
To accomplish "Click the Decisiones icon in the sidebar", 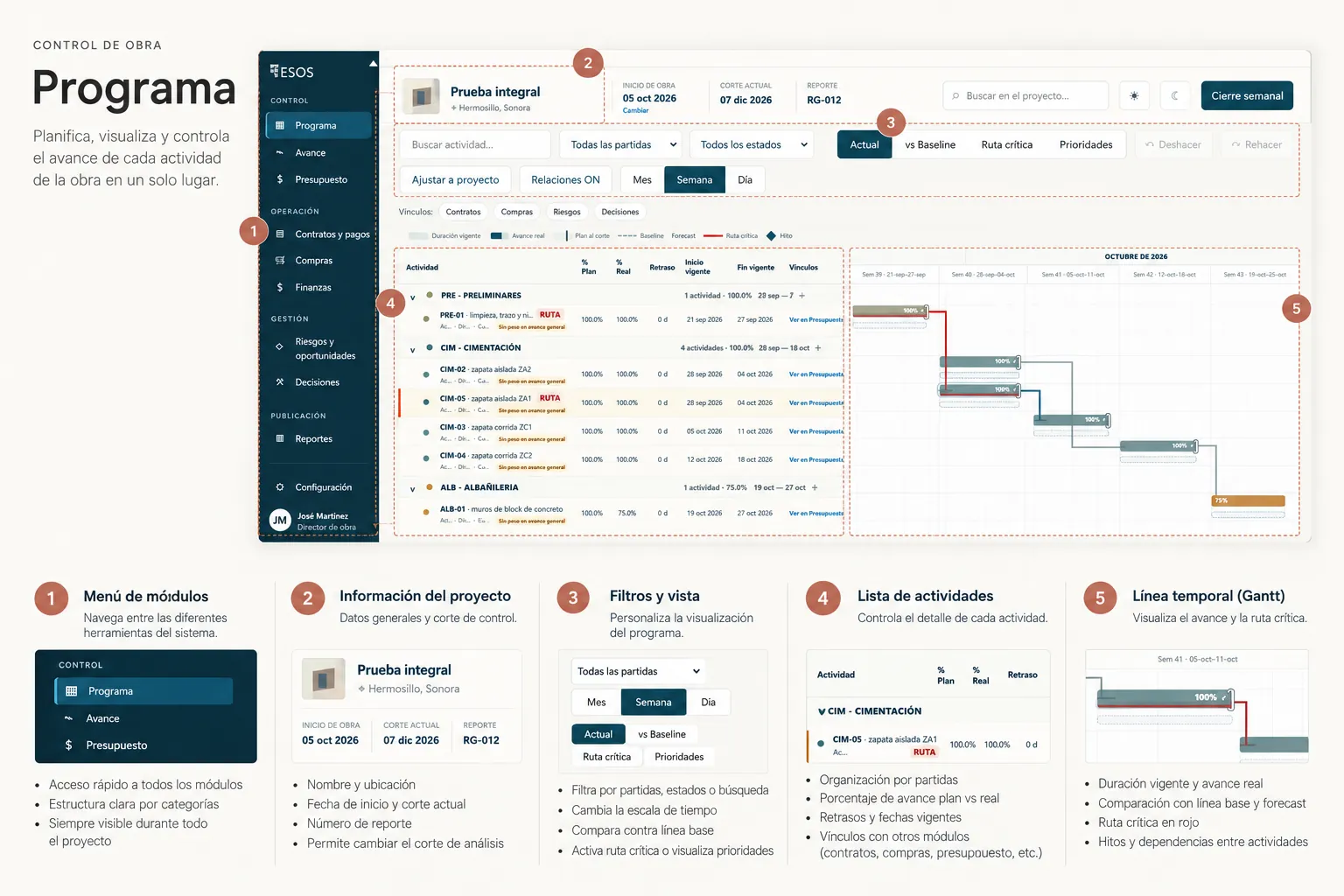I will click(280, 382).
